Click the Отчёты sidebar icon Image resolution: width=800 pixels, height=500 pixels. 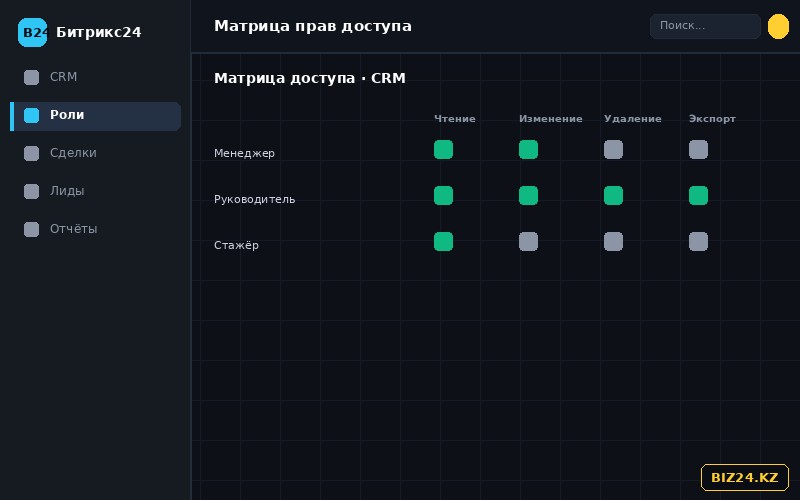coord(32,229)
